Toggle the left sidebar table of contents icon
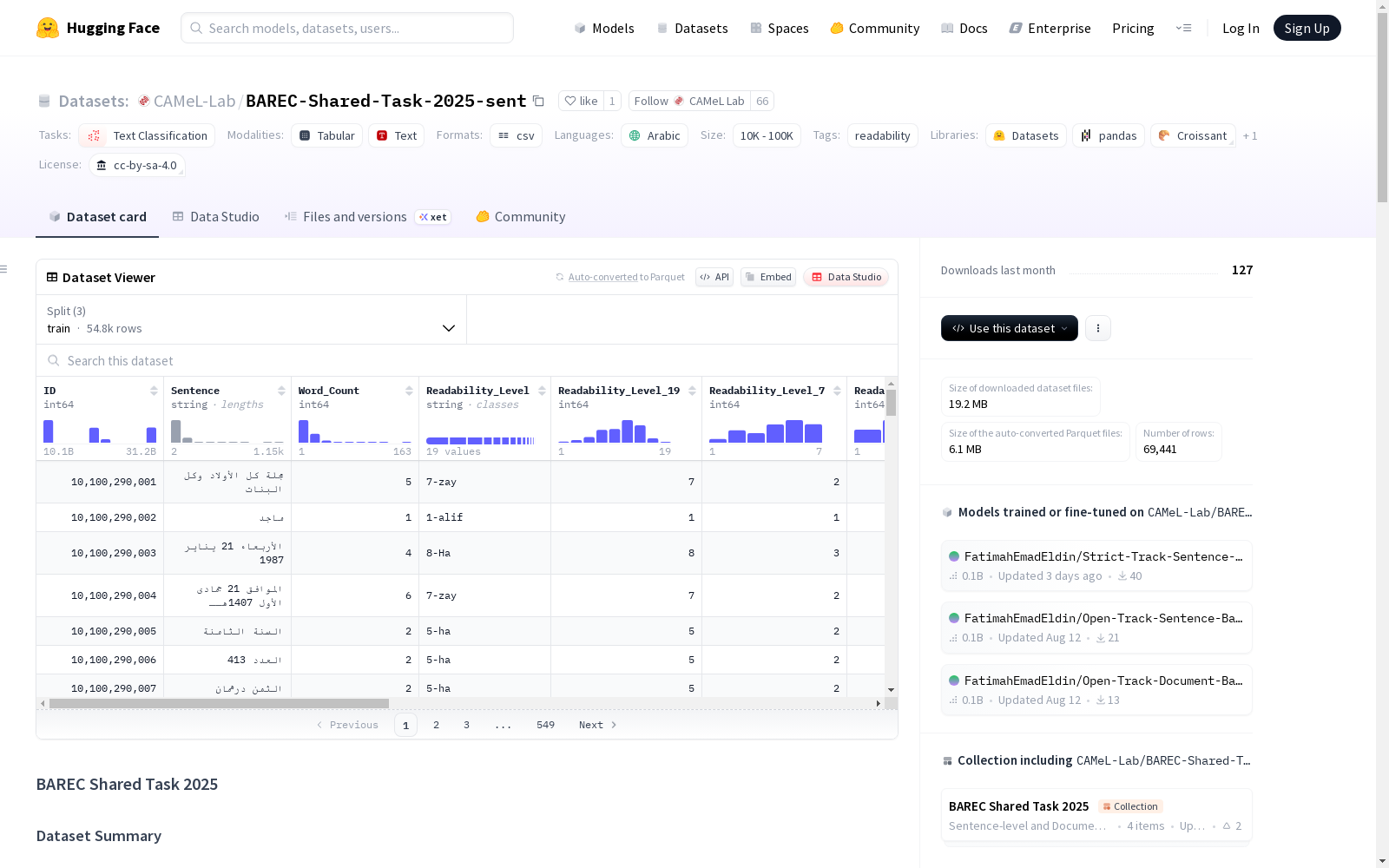This screenshot has height=868, width=1389. point(4,269)
